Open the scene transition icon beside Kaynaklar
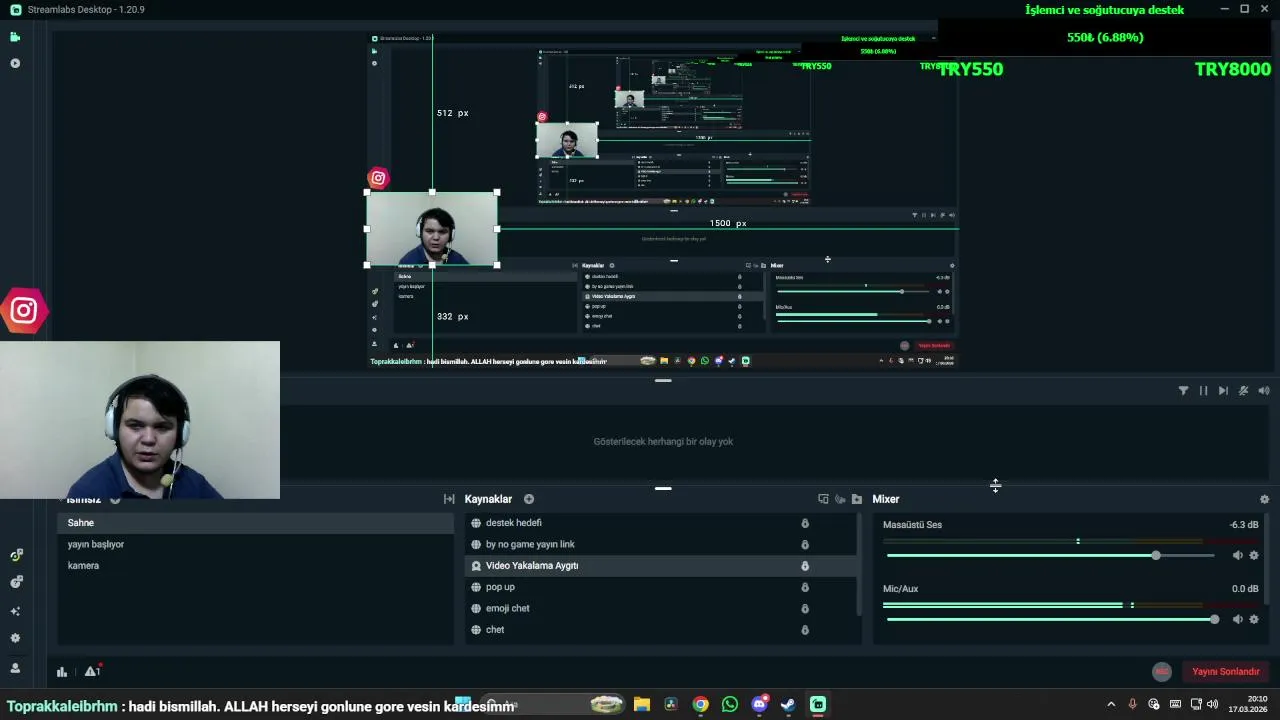1280x720 pixels. [x=449, y=499]
